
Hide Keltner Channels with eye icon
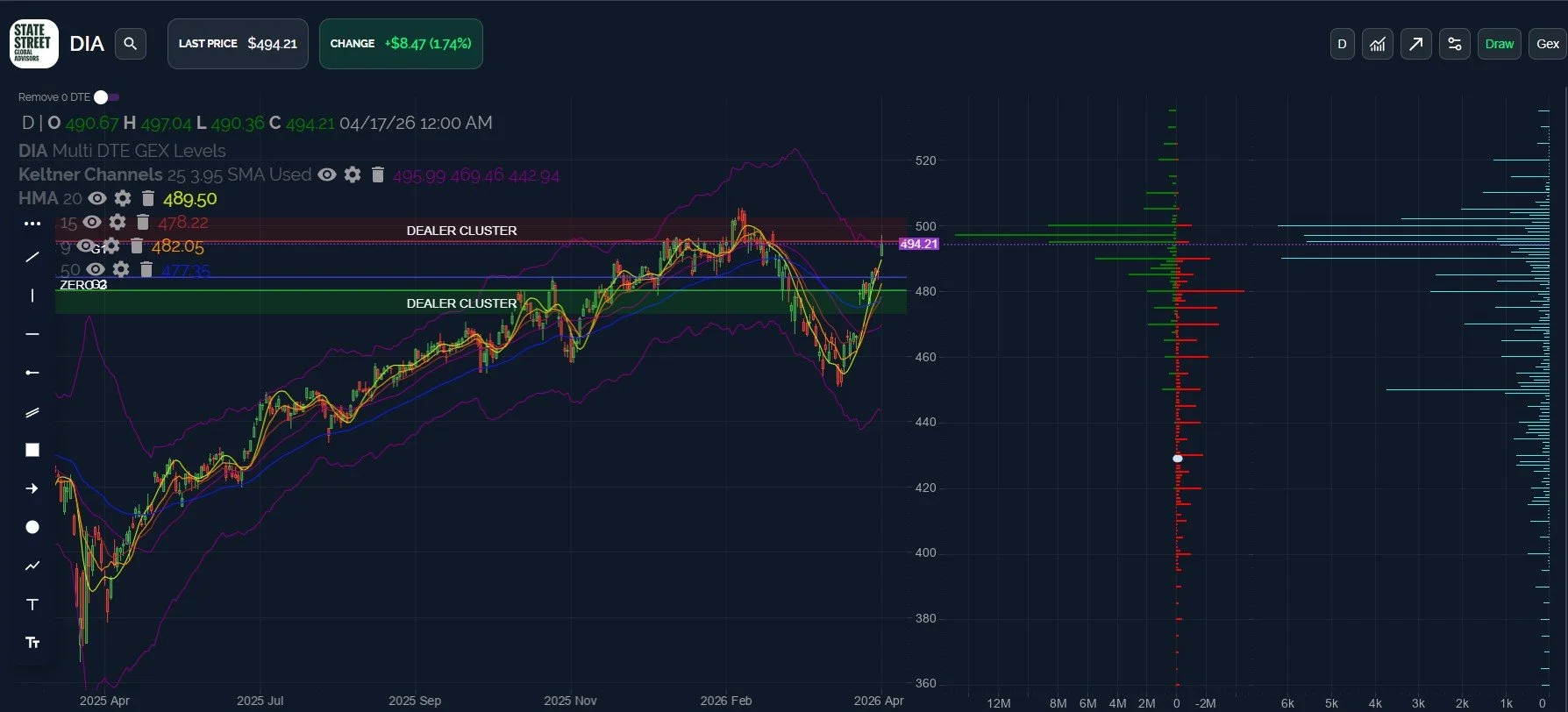[327, 174]
